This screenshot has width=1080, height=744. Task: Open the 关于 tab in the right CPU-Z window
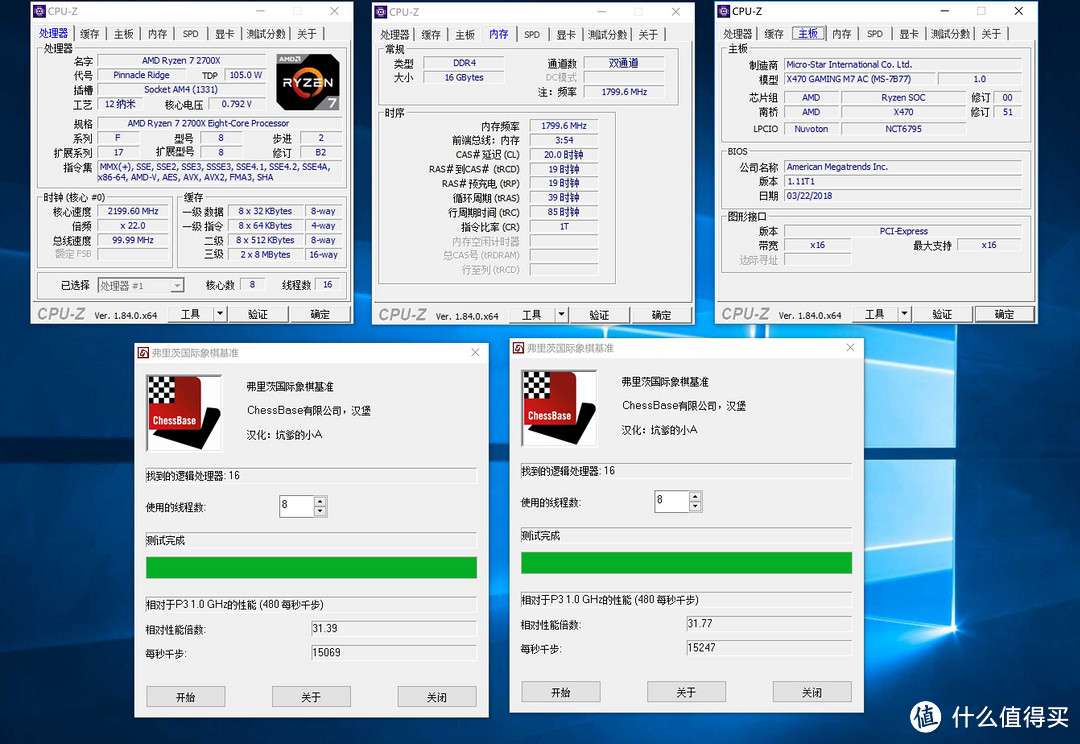[x=991, y=34]
